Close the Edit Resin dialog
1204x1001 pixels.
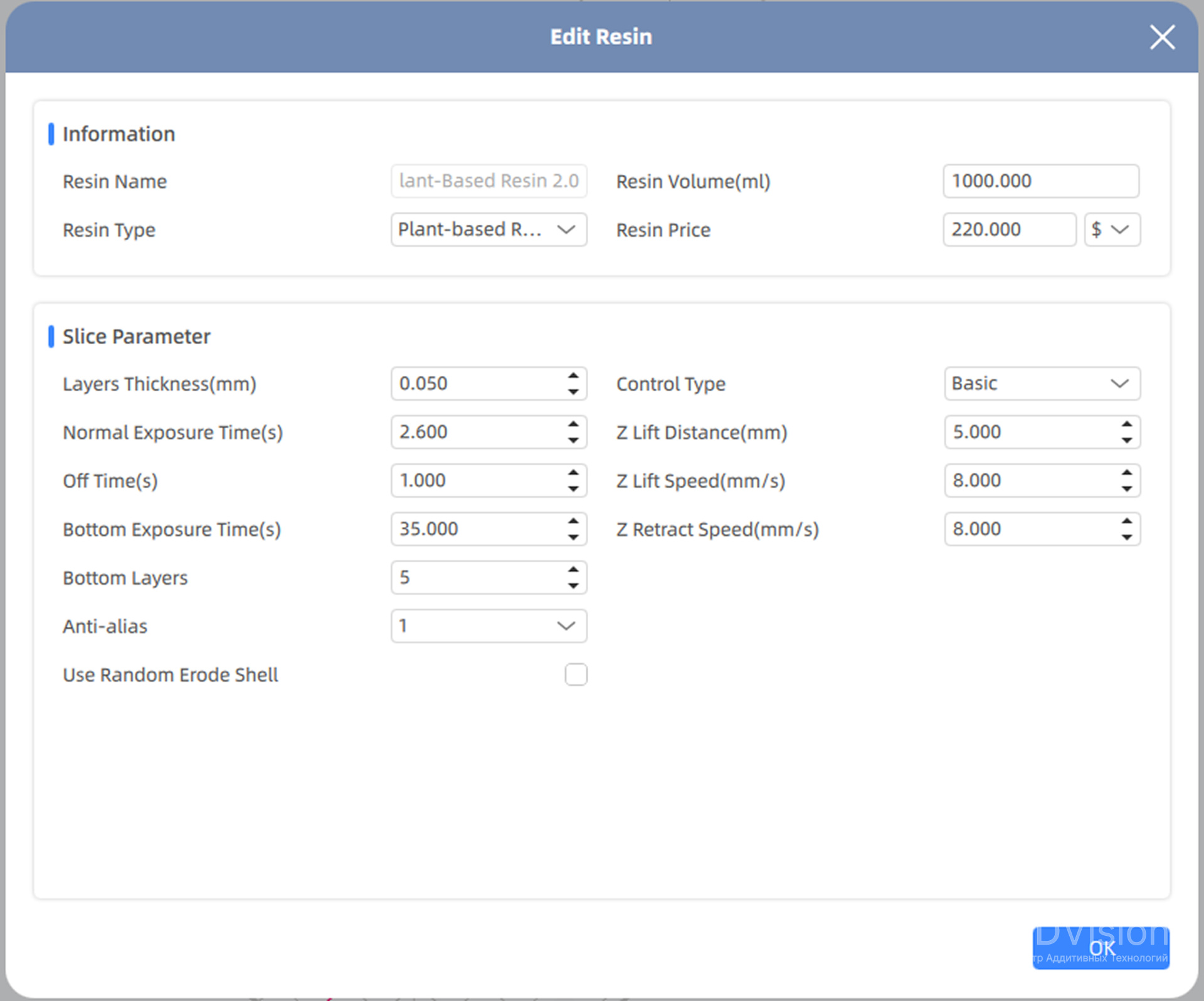(x=1161, y=37)
